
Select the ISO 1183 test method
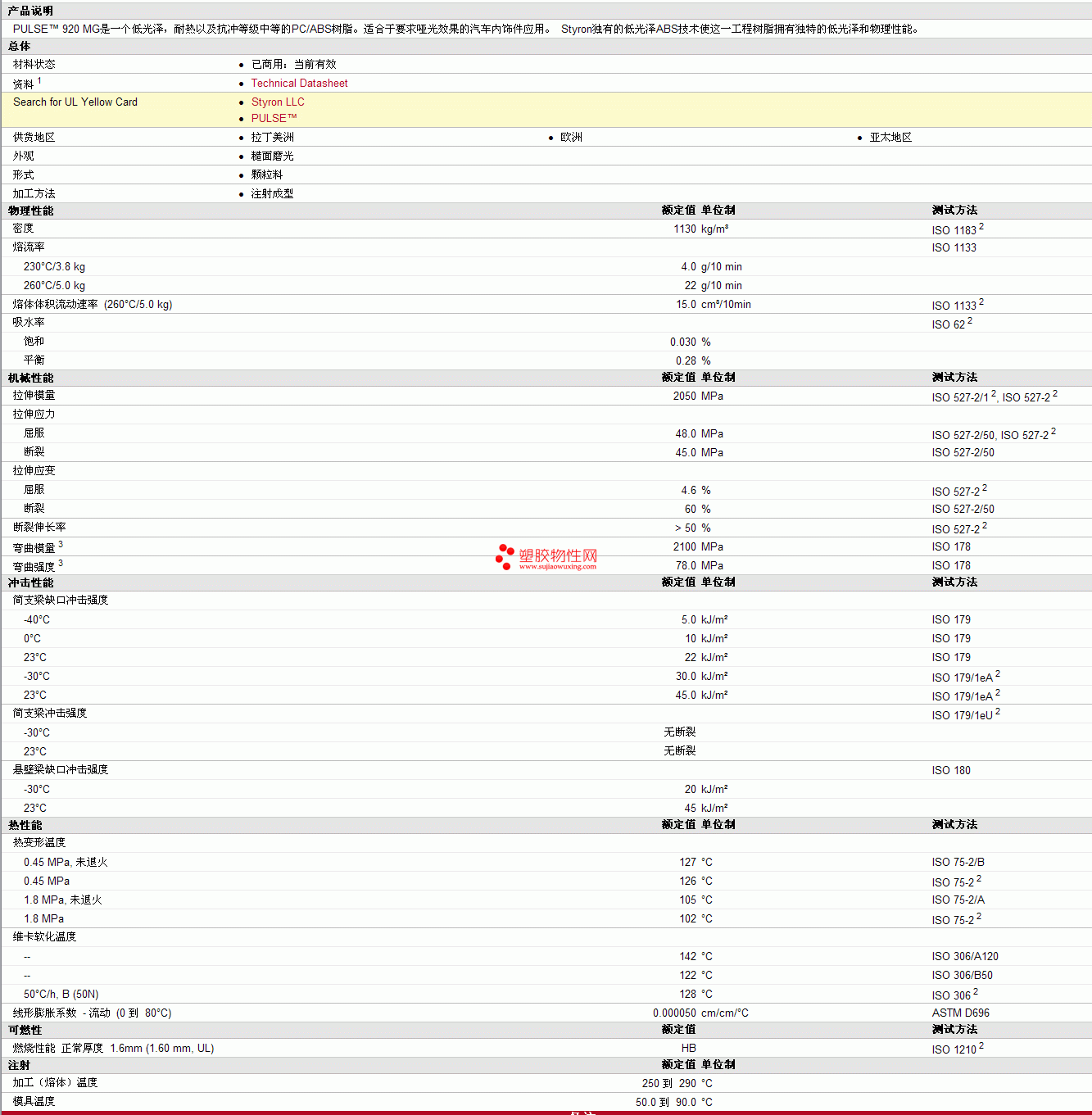click(958, 229)
